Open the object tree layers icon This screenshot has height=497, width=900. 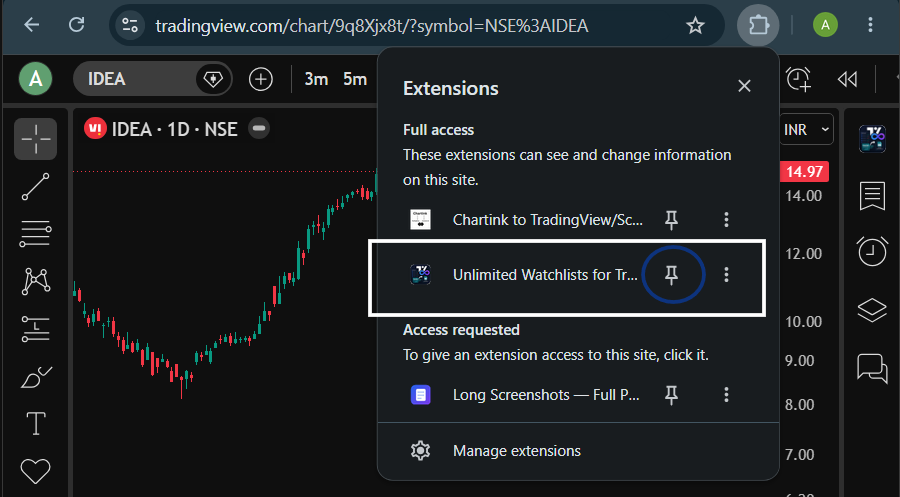point(872,310)
